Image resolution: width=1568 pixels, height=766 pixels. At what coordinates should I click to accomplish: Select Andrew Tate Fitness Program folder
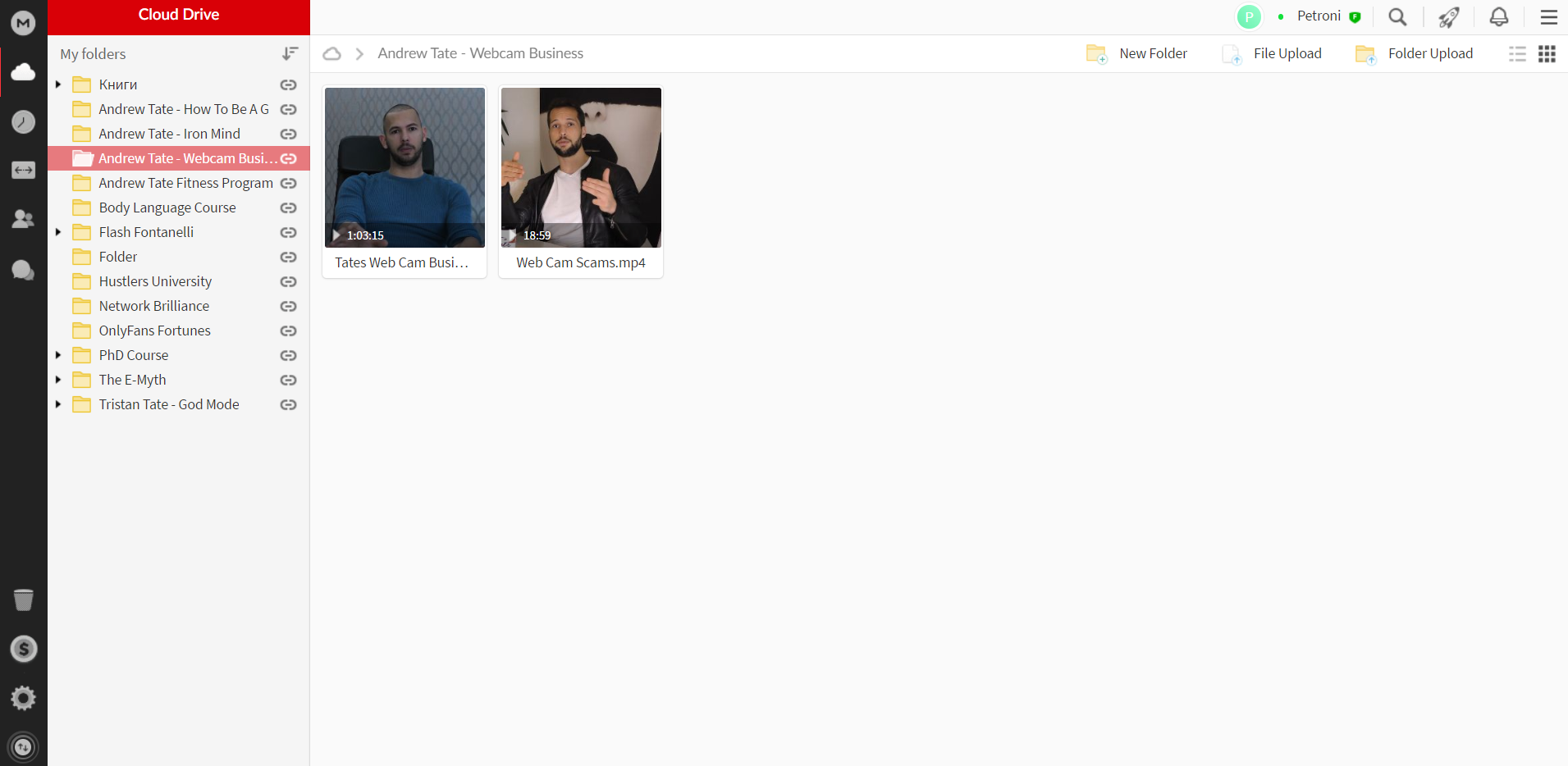(x=179, y=183)
